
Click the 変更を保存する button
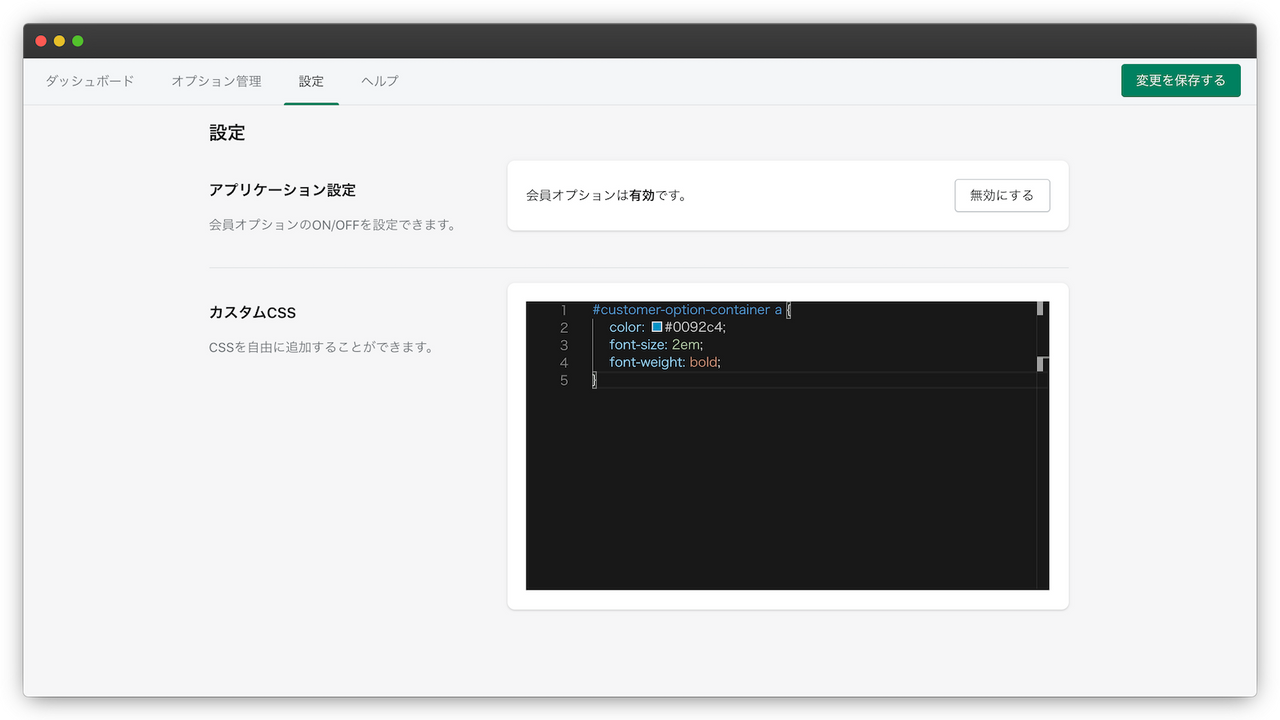click(x=1181, y=80)
